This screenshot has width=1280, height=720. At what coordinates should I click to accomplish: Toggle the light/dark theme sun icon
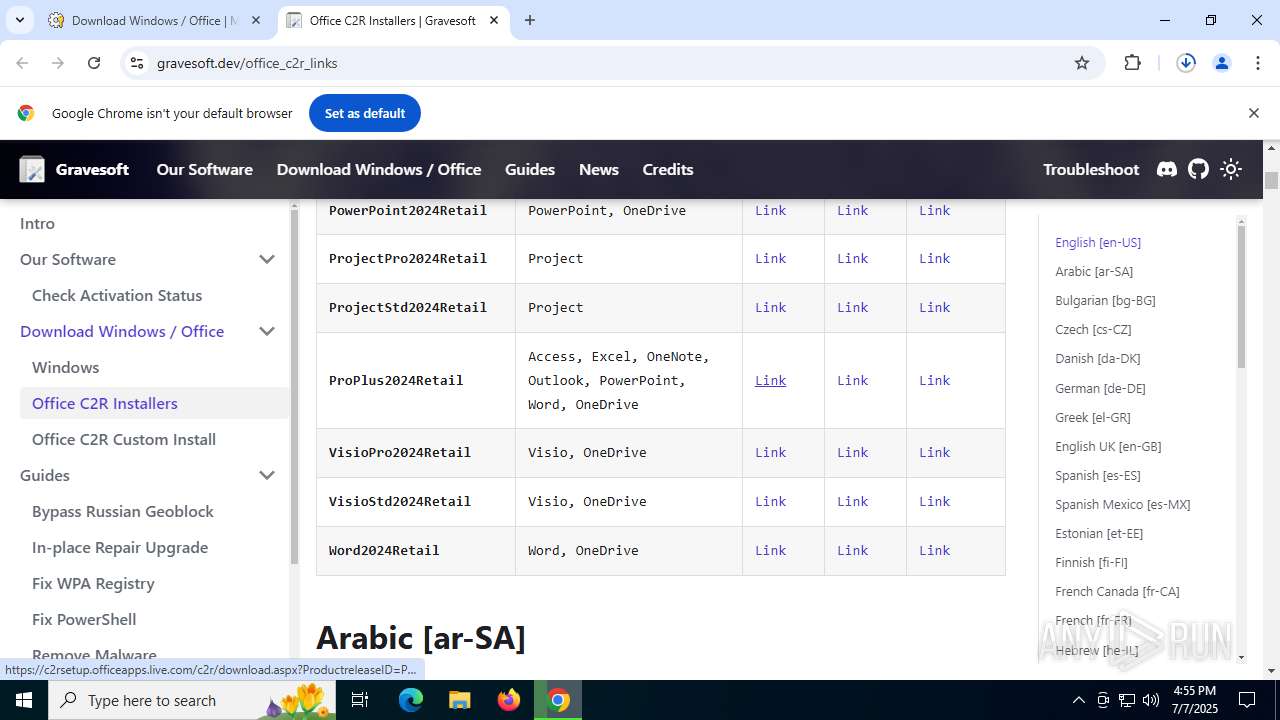1231,169
